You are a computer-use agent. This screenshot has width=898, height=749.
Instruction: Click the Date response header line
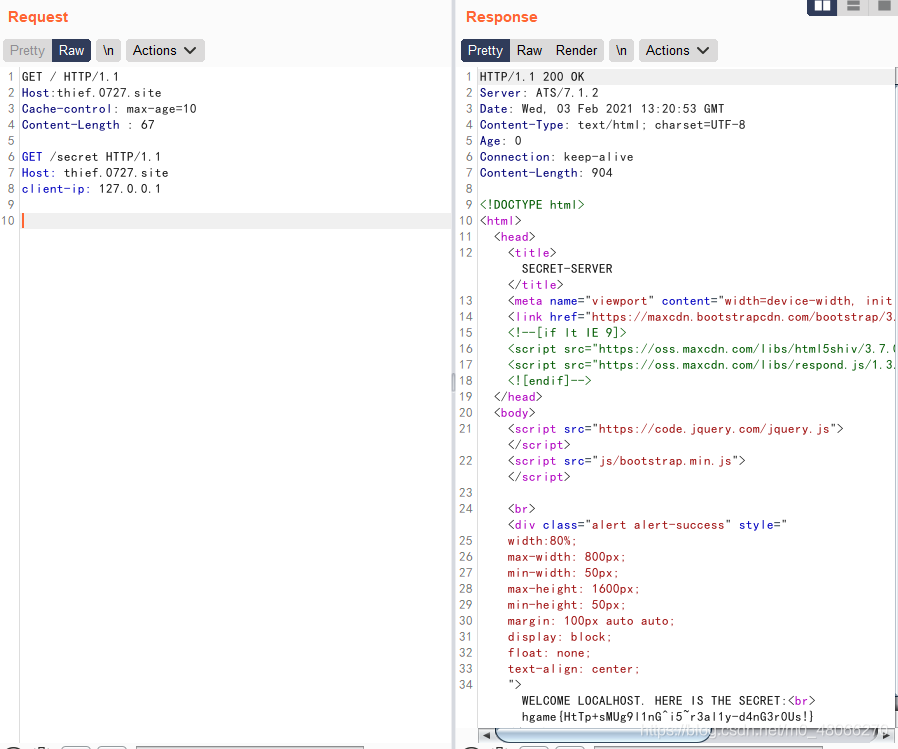[x=602, y=109]
